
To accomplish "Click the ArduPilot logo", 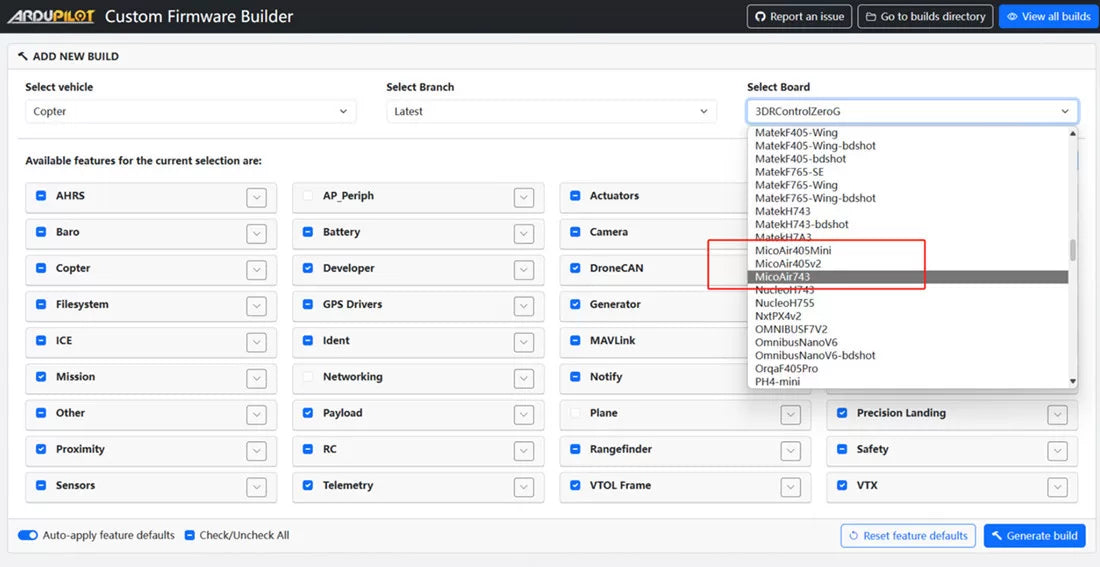I will pos(51,16).
